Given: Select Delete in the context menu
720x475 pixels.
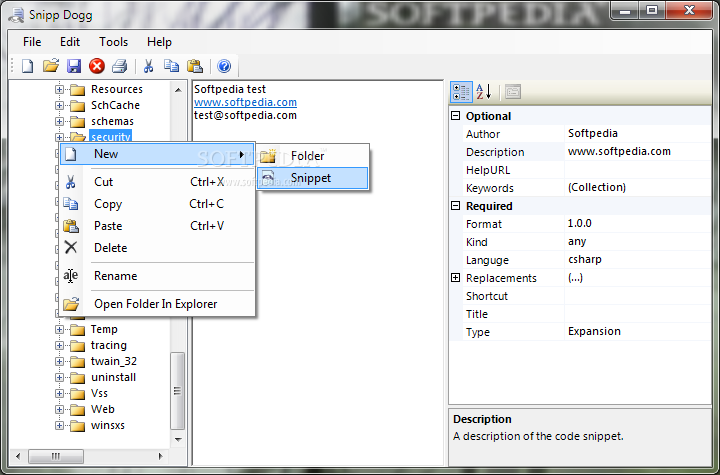Looking at the screenshot, I should pos(157,248).
